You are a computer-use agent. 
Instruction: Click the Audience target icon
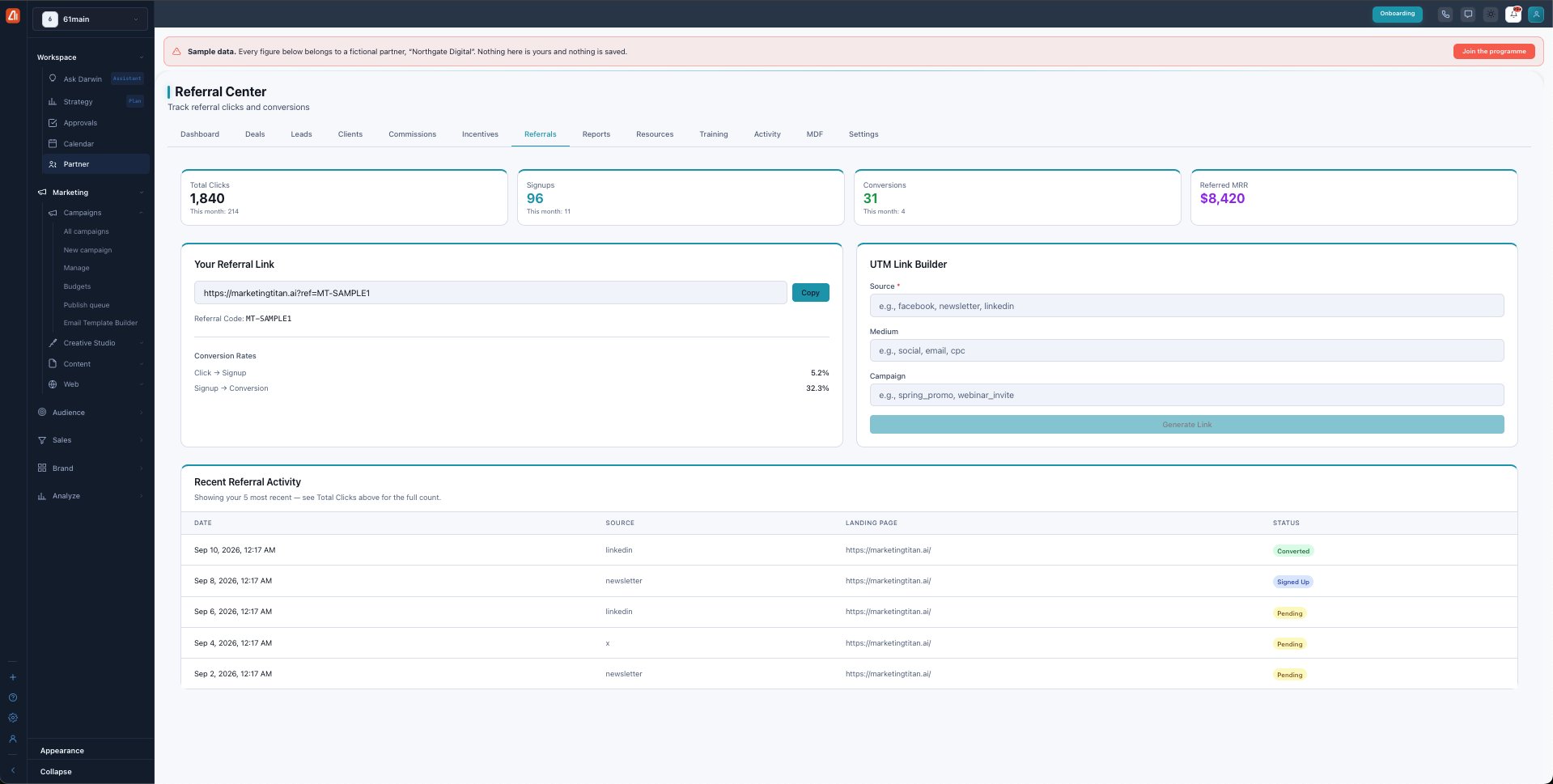pyautogui.click(x=42, y=412)
